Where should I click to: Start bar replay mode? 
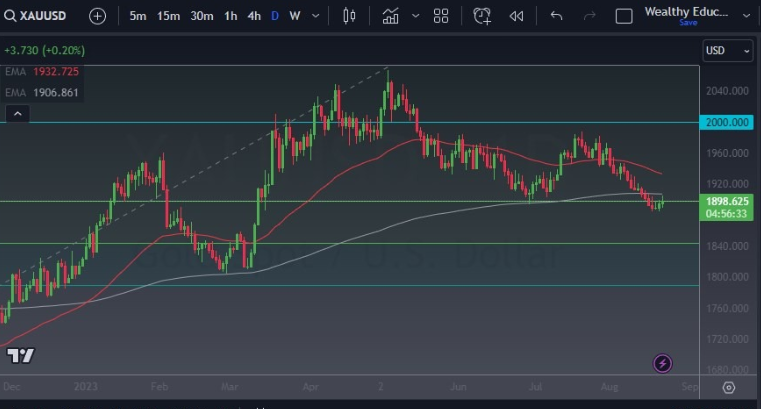pyautogui.click(x=516, y=16)
